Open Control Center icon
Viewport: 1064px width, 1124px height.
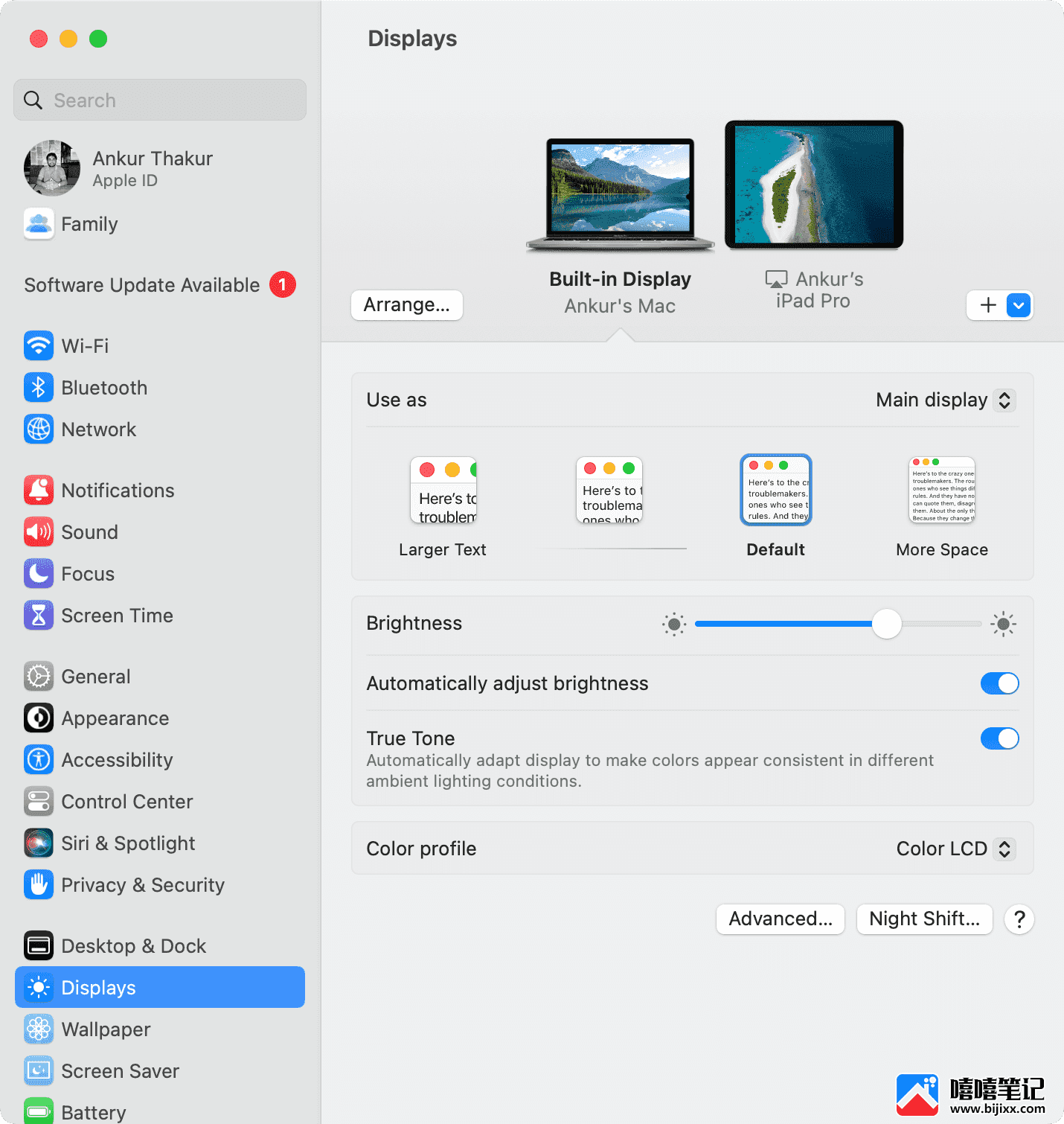point(39,801)
